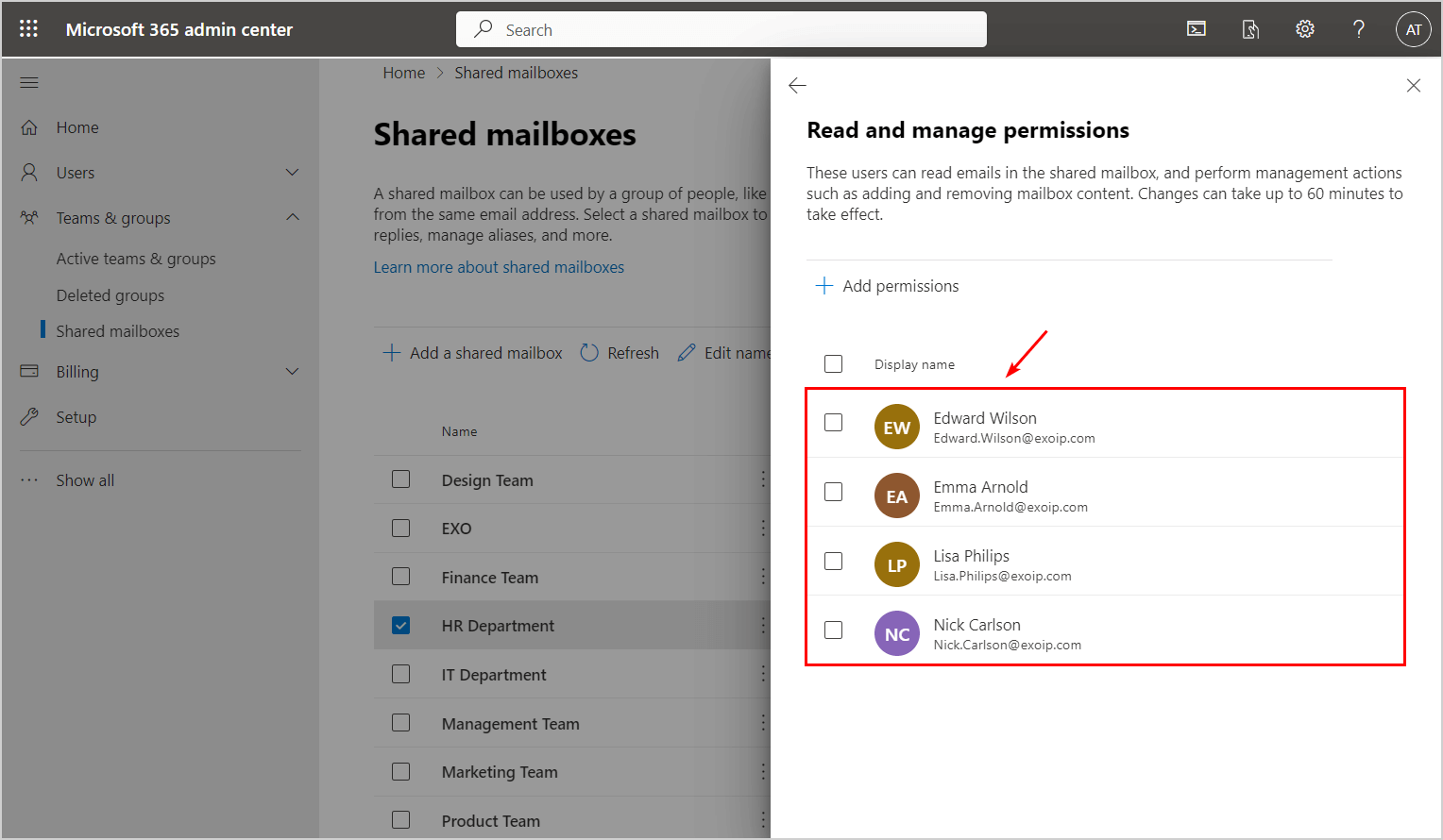Open Deleted groups page
1443x840 pixels.
coord(110,295)
